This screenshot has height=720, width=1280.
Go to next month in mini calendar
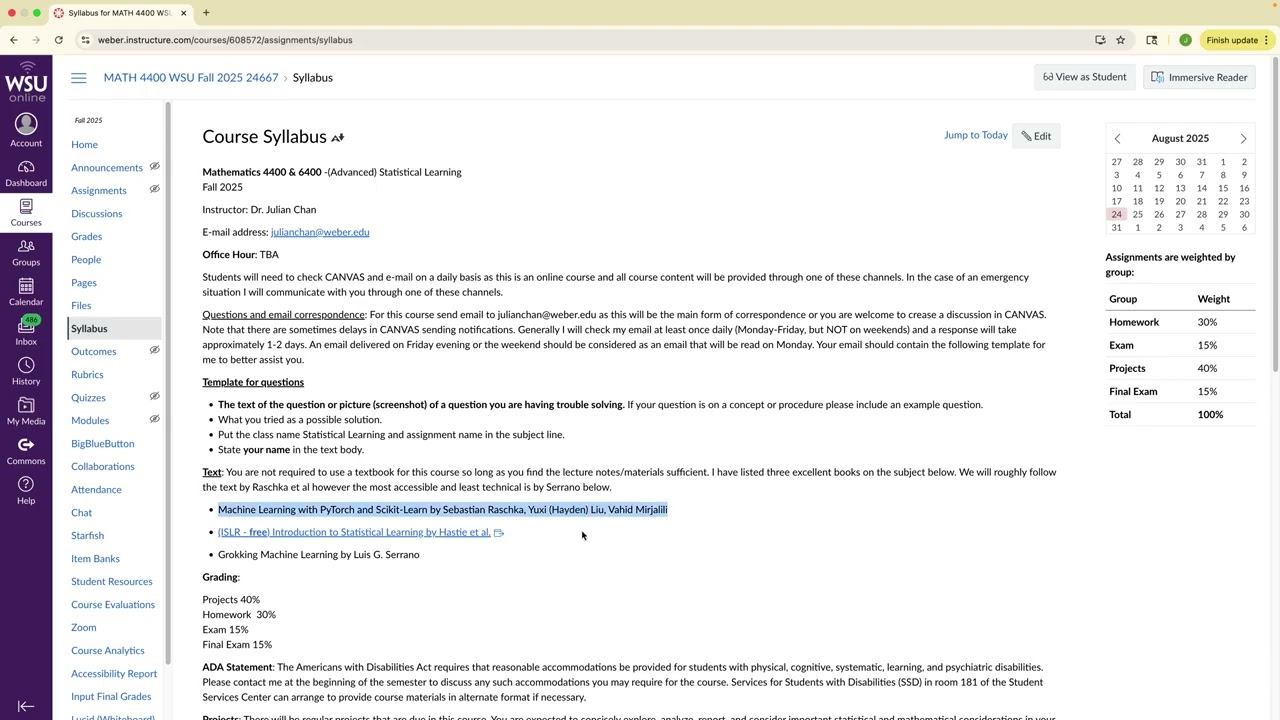[1243, 139]
